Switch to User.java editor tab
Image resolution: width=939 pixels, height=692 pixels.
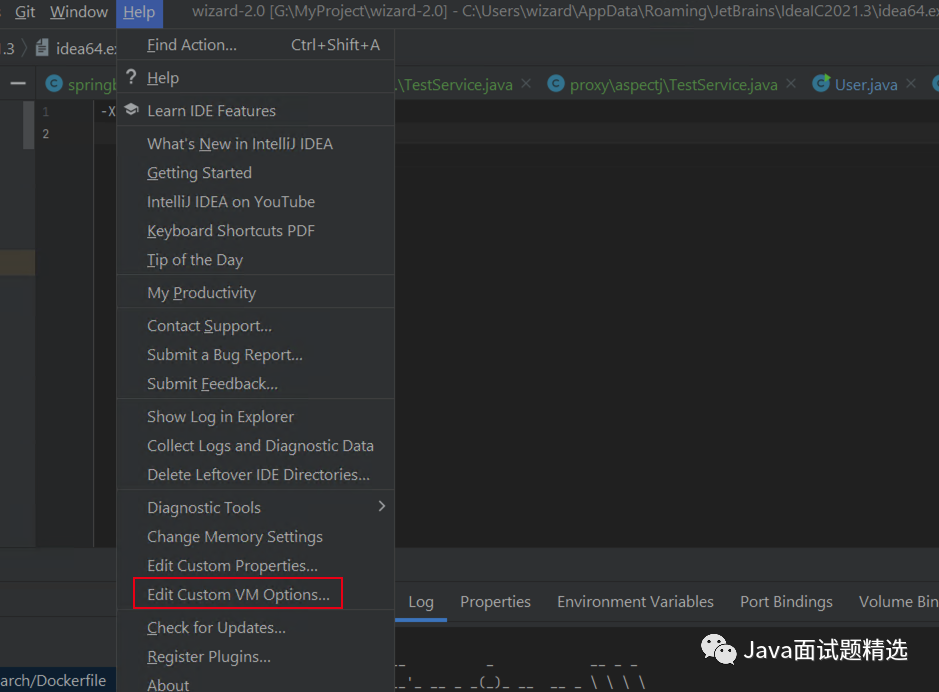[x=866, y=85]
